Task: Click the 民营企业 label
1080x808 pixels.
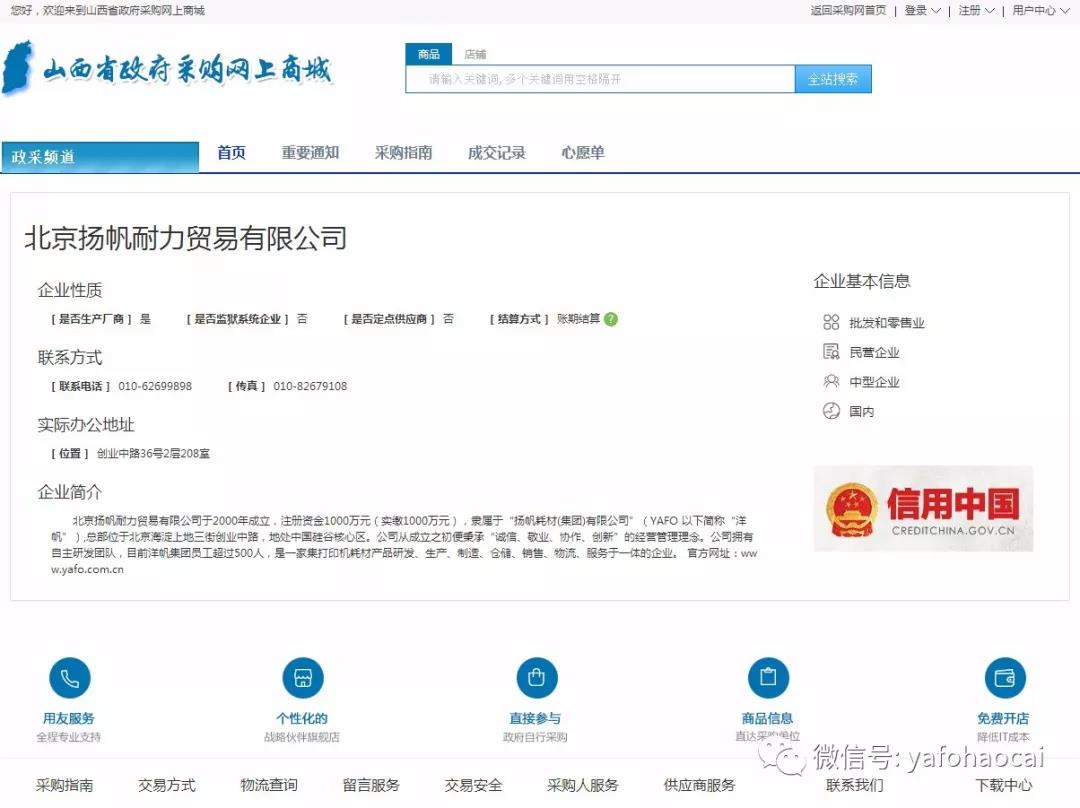Action: pos(874,352)
